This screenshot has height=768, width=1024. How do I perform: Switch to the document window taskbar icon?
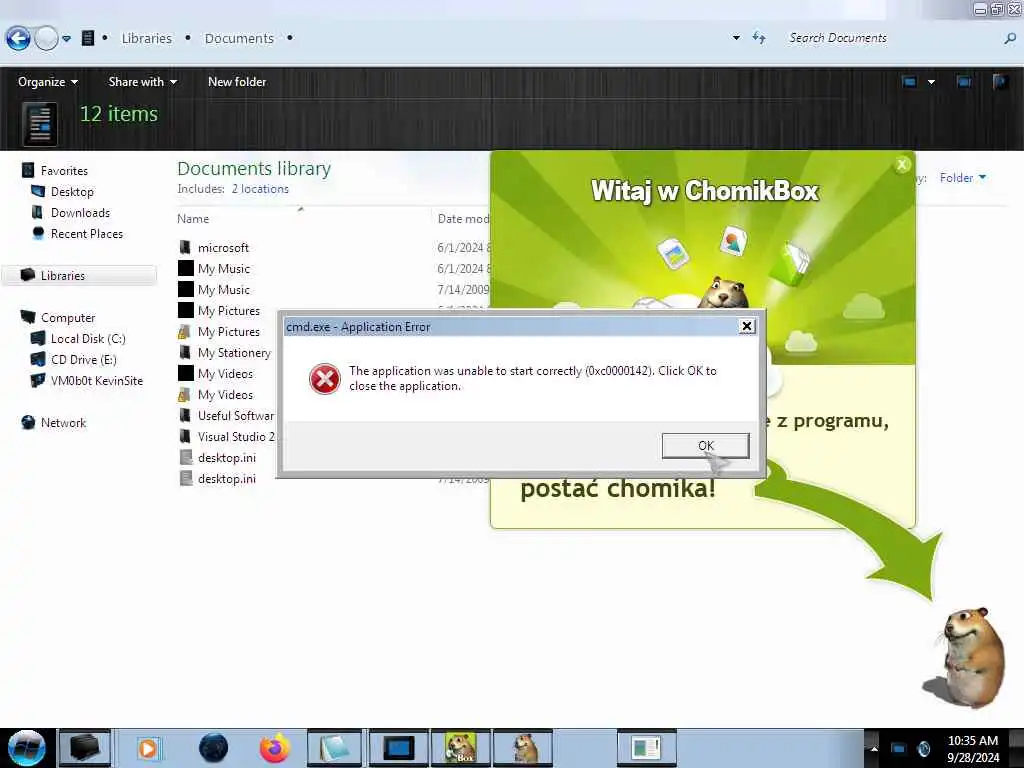pos(647,748)
